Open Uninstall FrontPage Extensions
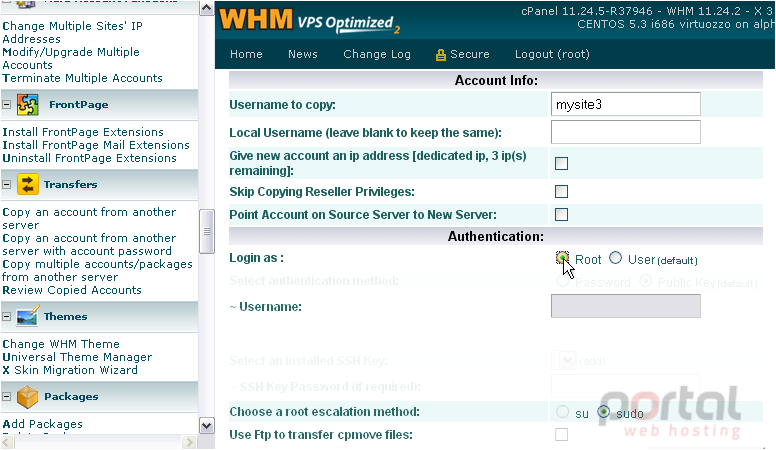Screen dimensions: 776x450 [x=89, y=158]
